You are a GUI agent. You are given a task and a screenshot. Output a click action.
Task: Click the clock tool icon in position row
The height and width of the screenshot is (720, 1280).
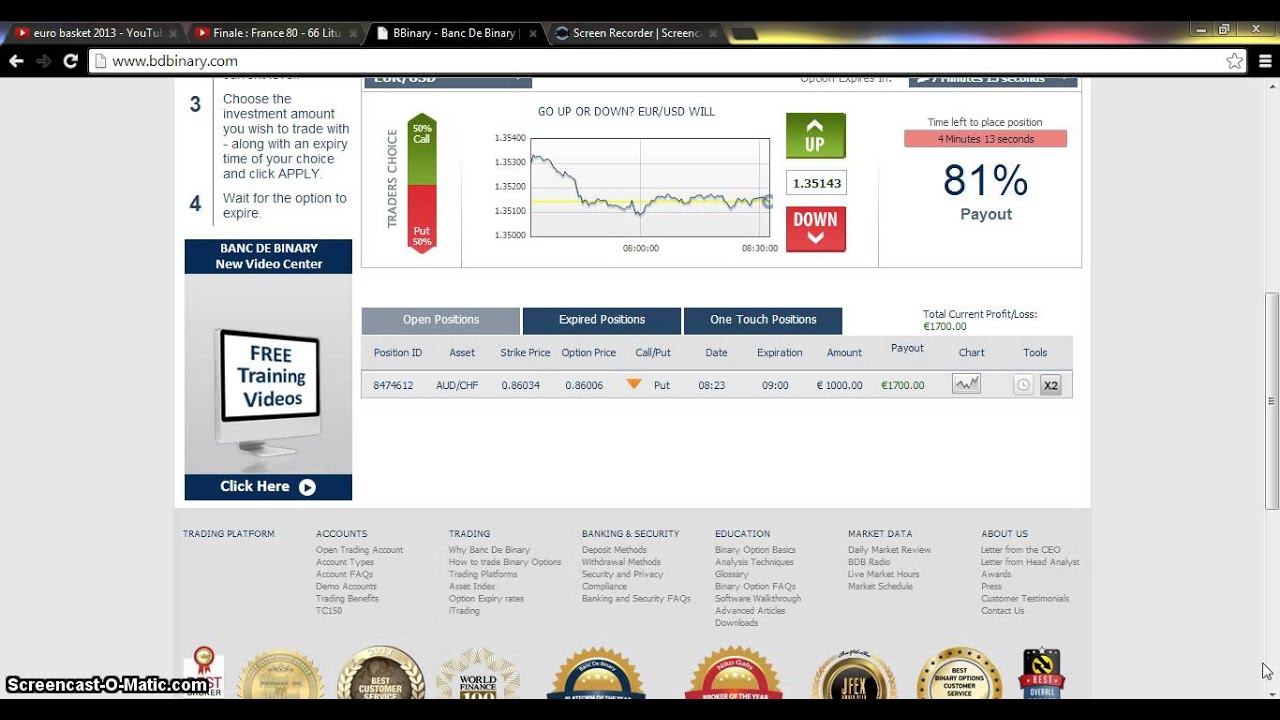pos(1023,385)
